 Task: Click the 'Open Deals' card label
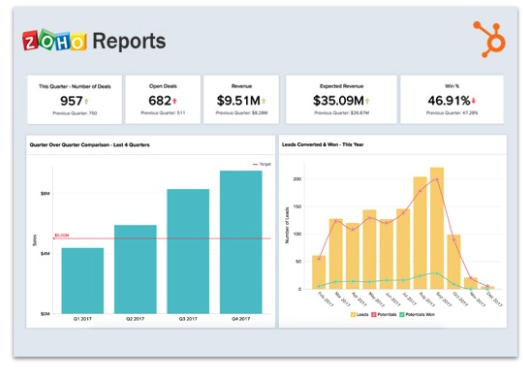(163, 86)
